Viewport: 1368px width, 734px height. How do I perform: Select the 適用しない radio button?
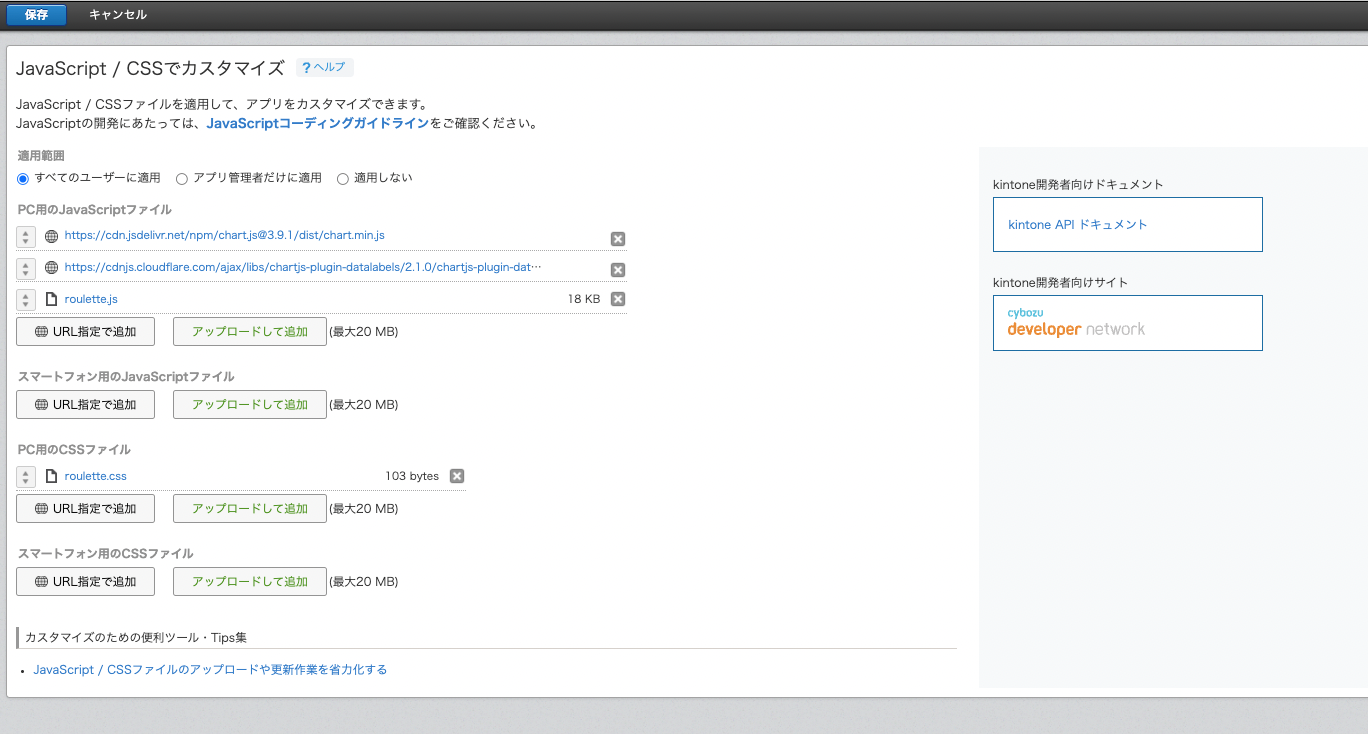[343, 178]
